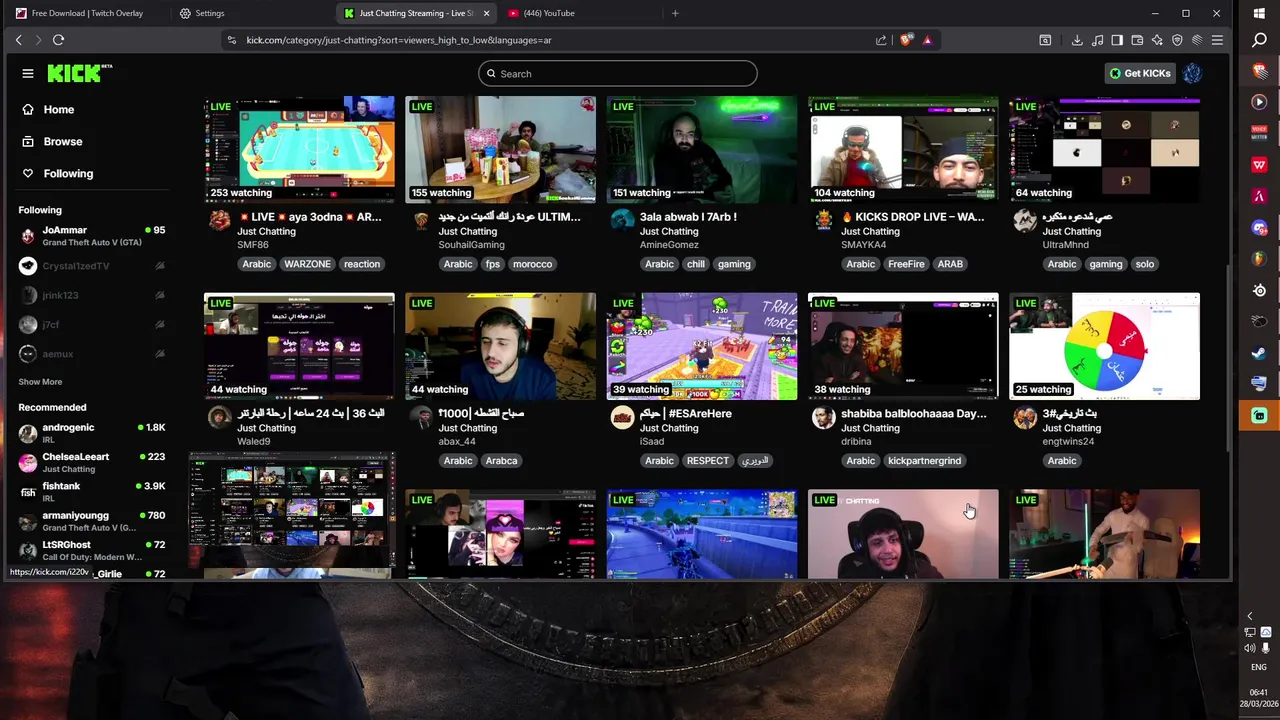Viewport: 1280px width, 720px height.
Task: Open the Brave Shields icon
Action: point(906,40)
